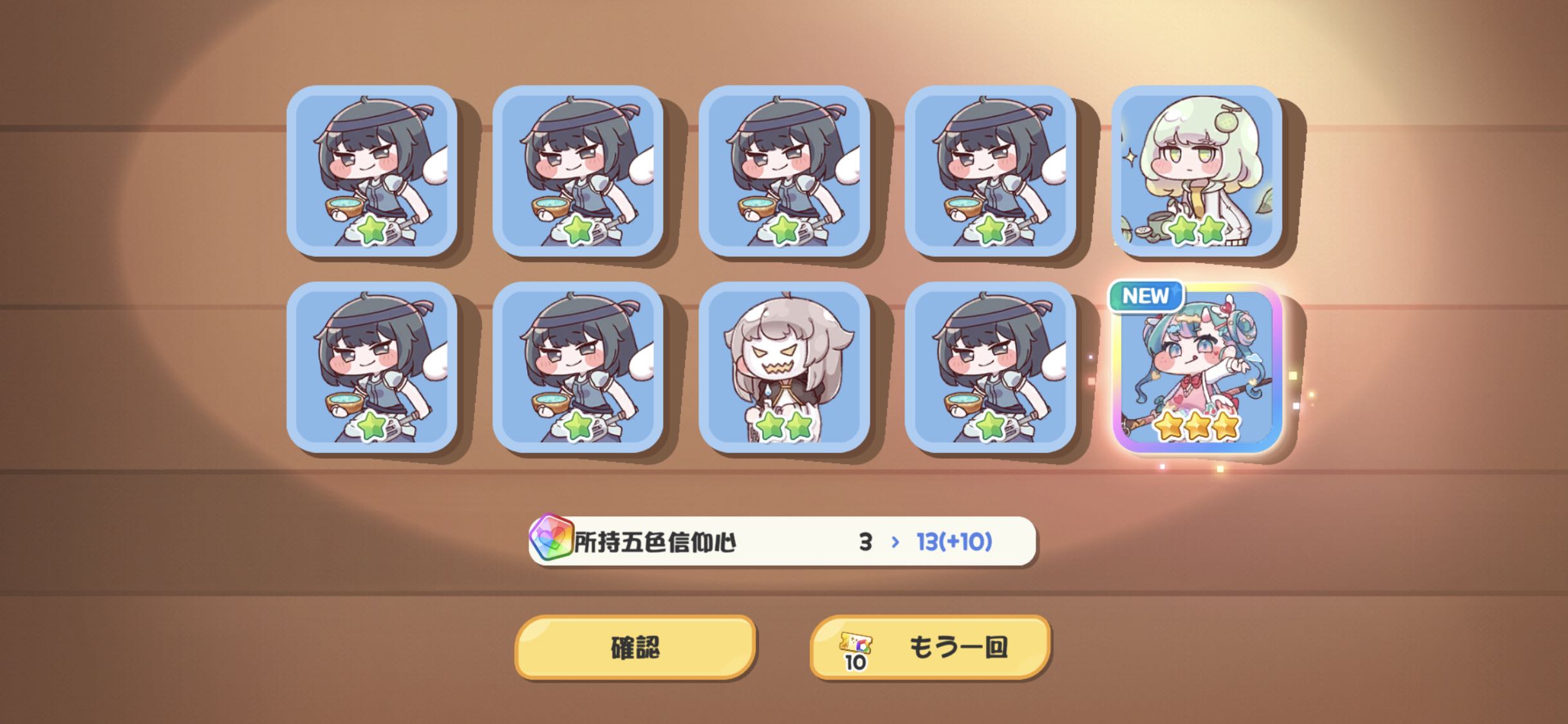Tap the first card in the bottom row
The image size is (1568, 724).
click(x=372, y=367)
